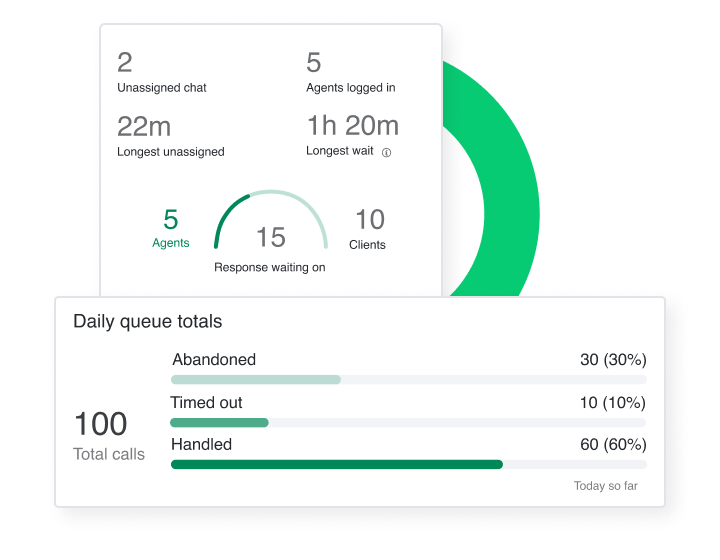Click the 15 value inside the gauge

point(271,237)
